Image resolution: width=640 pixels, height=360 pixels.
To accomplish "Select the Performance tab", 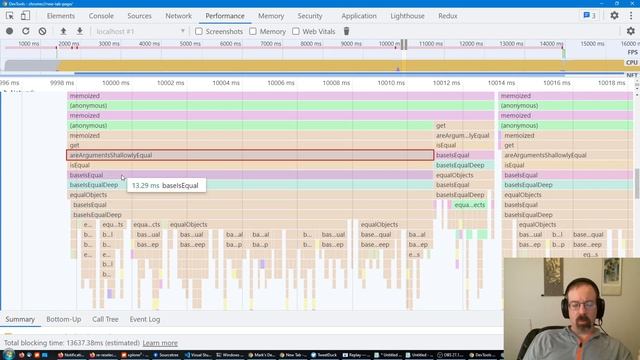I will (225, 16).
